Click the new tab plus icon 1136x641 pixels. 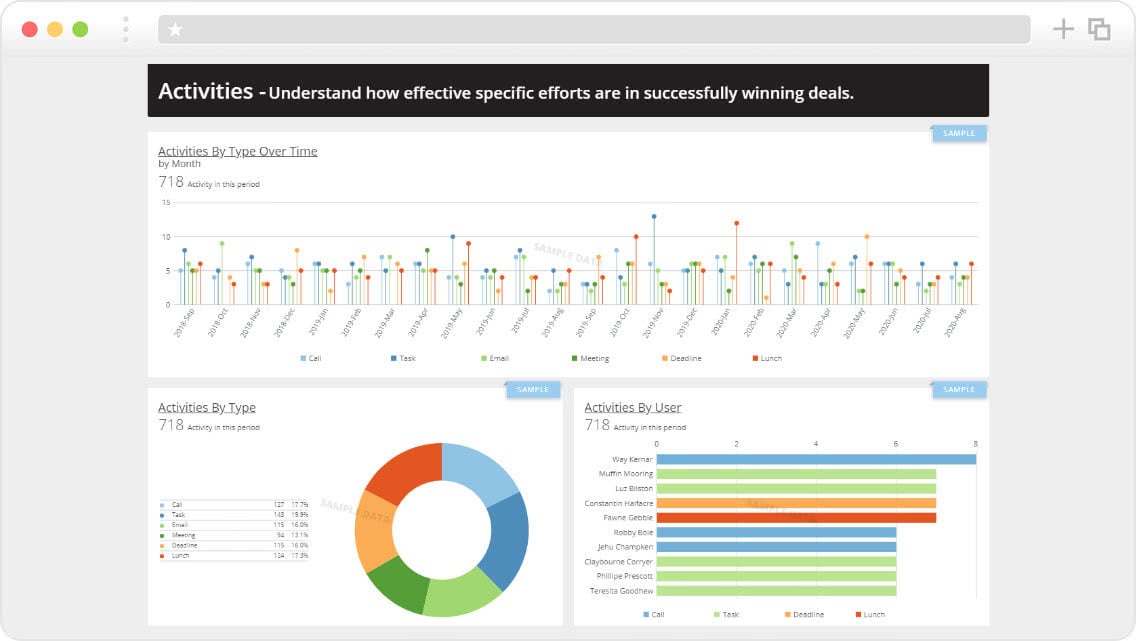(1063, 28)
